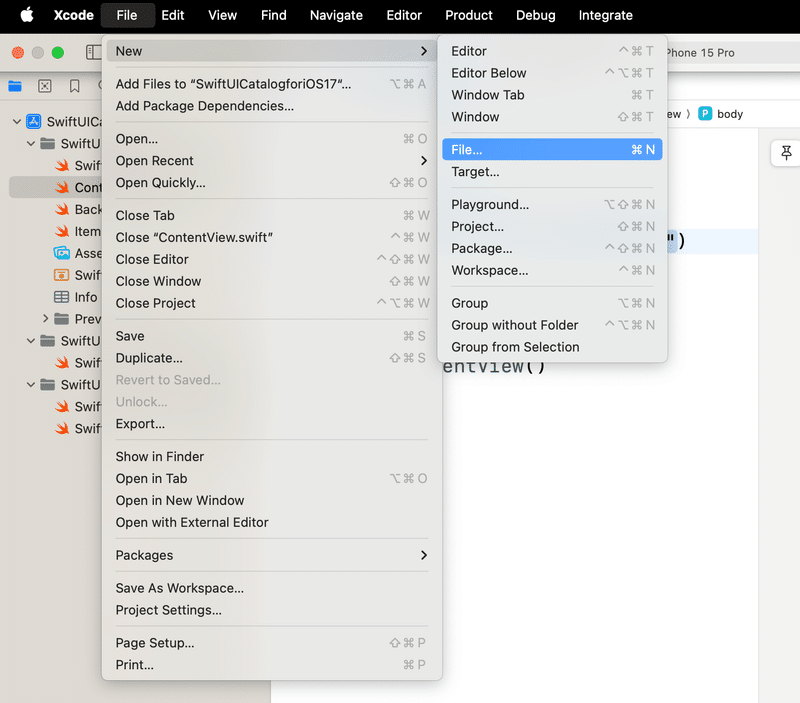Open the Navigate menu

pyautogui.click(x=336, y=15)
